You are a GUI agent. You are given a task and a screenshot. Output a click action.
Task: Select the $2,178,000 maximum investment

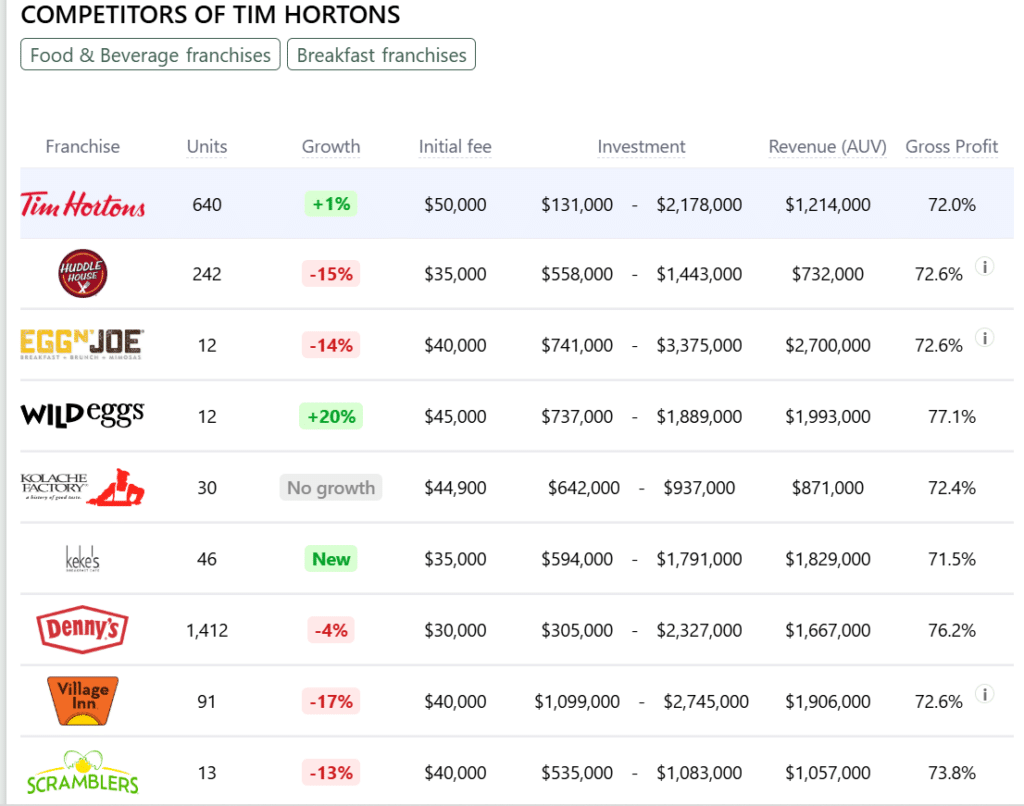(699, 204)
